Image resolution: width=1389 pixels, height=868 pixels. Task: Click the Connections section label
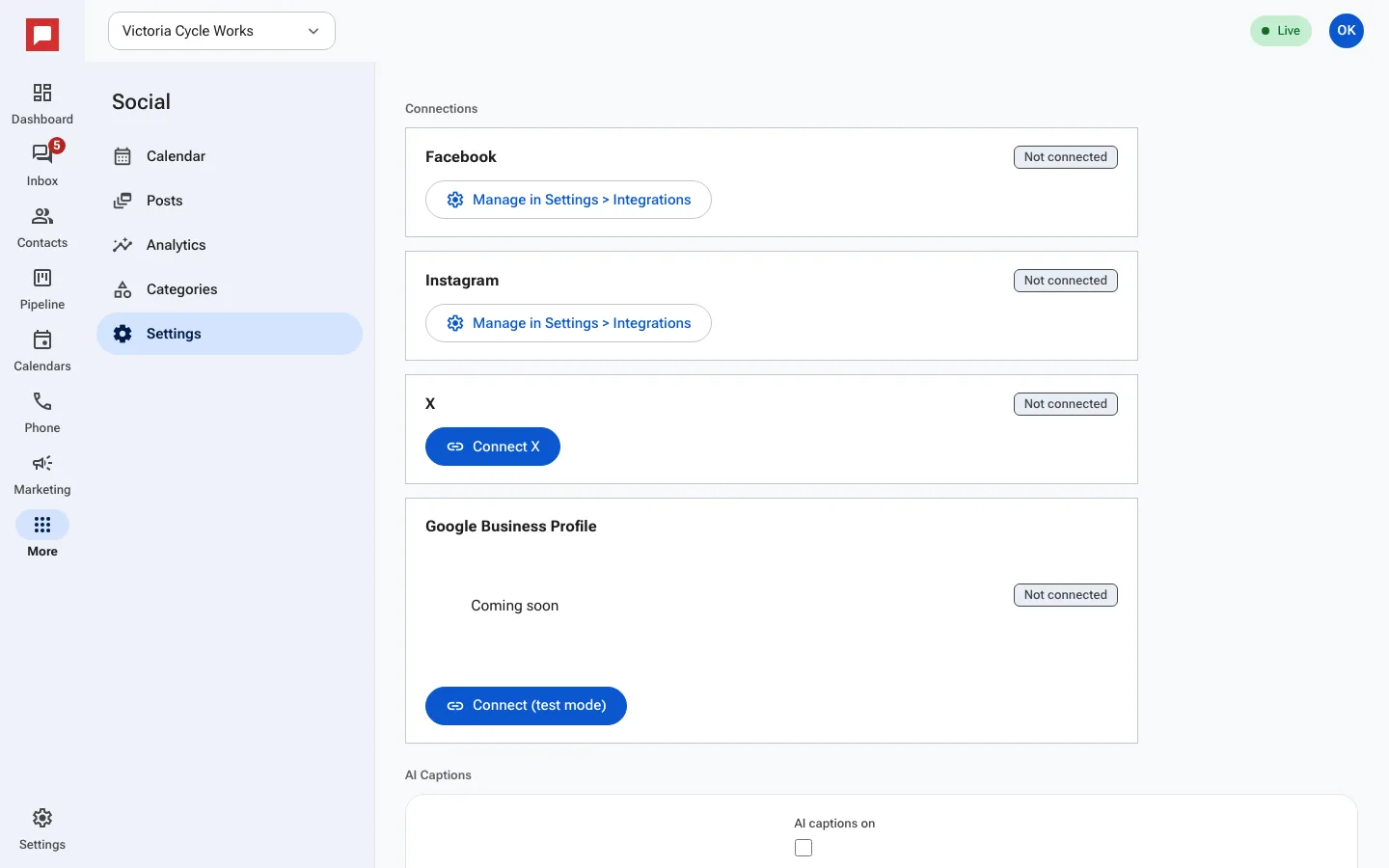pos(442,109)
